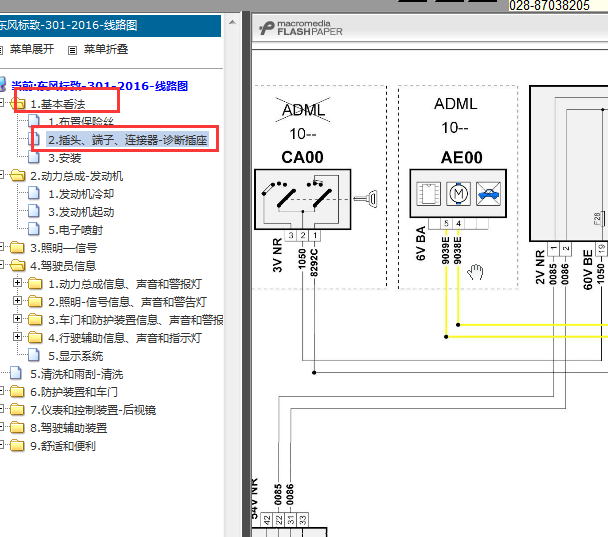Click folder icon of 4.行驶辅助信息、声音和指示灯
608x537 pixels.
[35, 337]
